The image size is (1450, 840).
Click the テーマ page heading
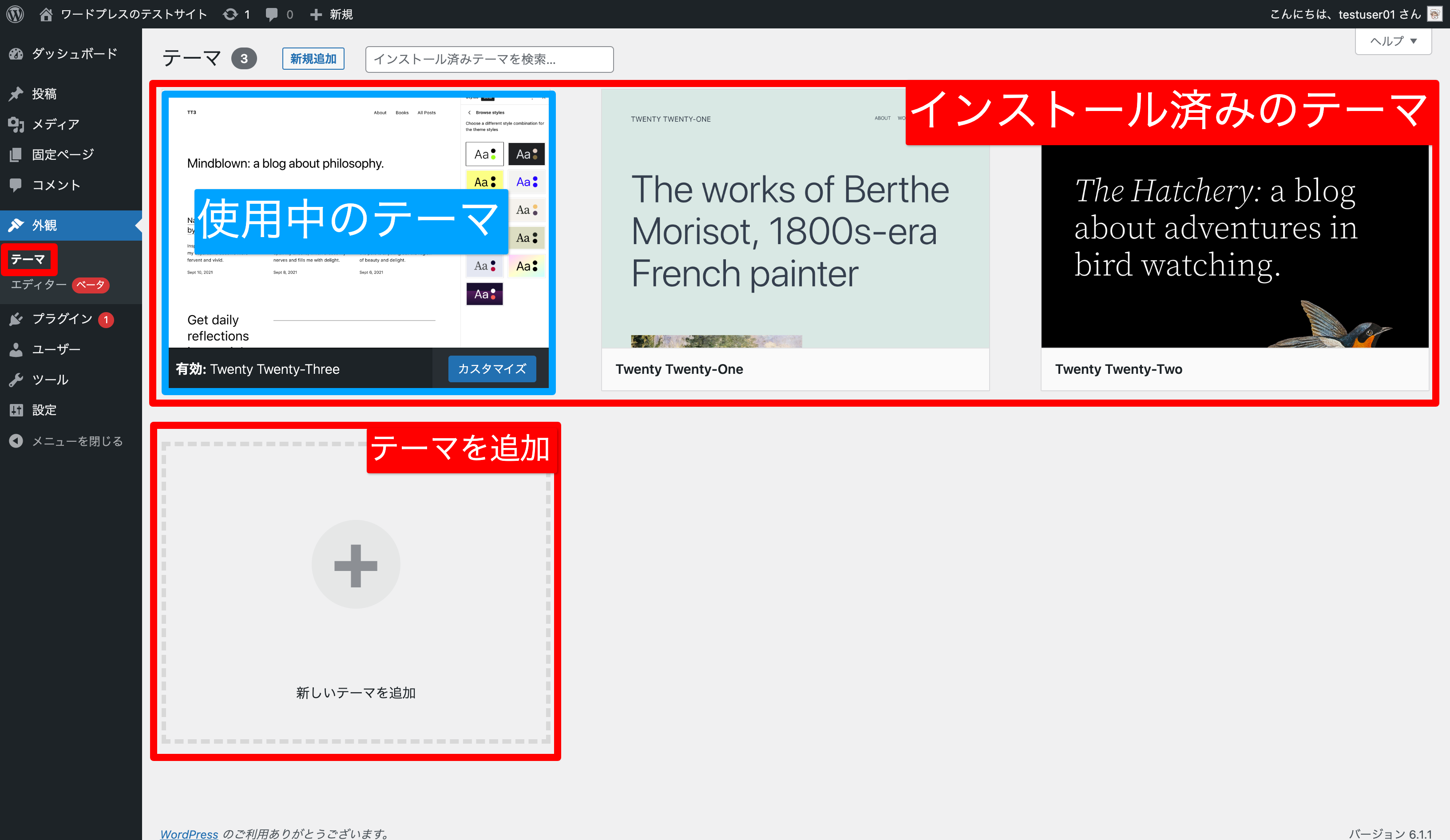(192, 58)
